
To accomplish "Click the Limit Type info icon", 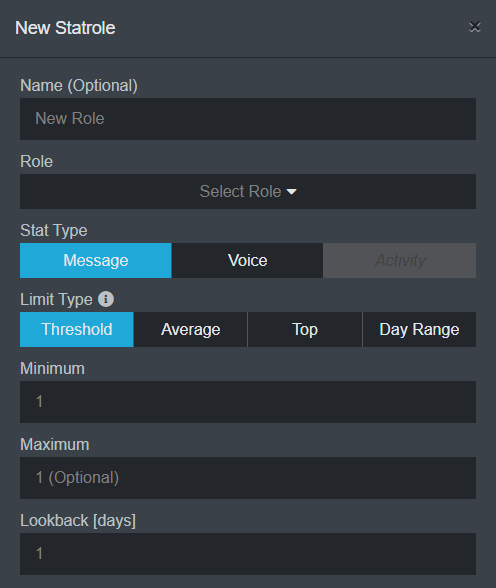I will pos(106,299).
